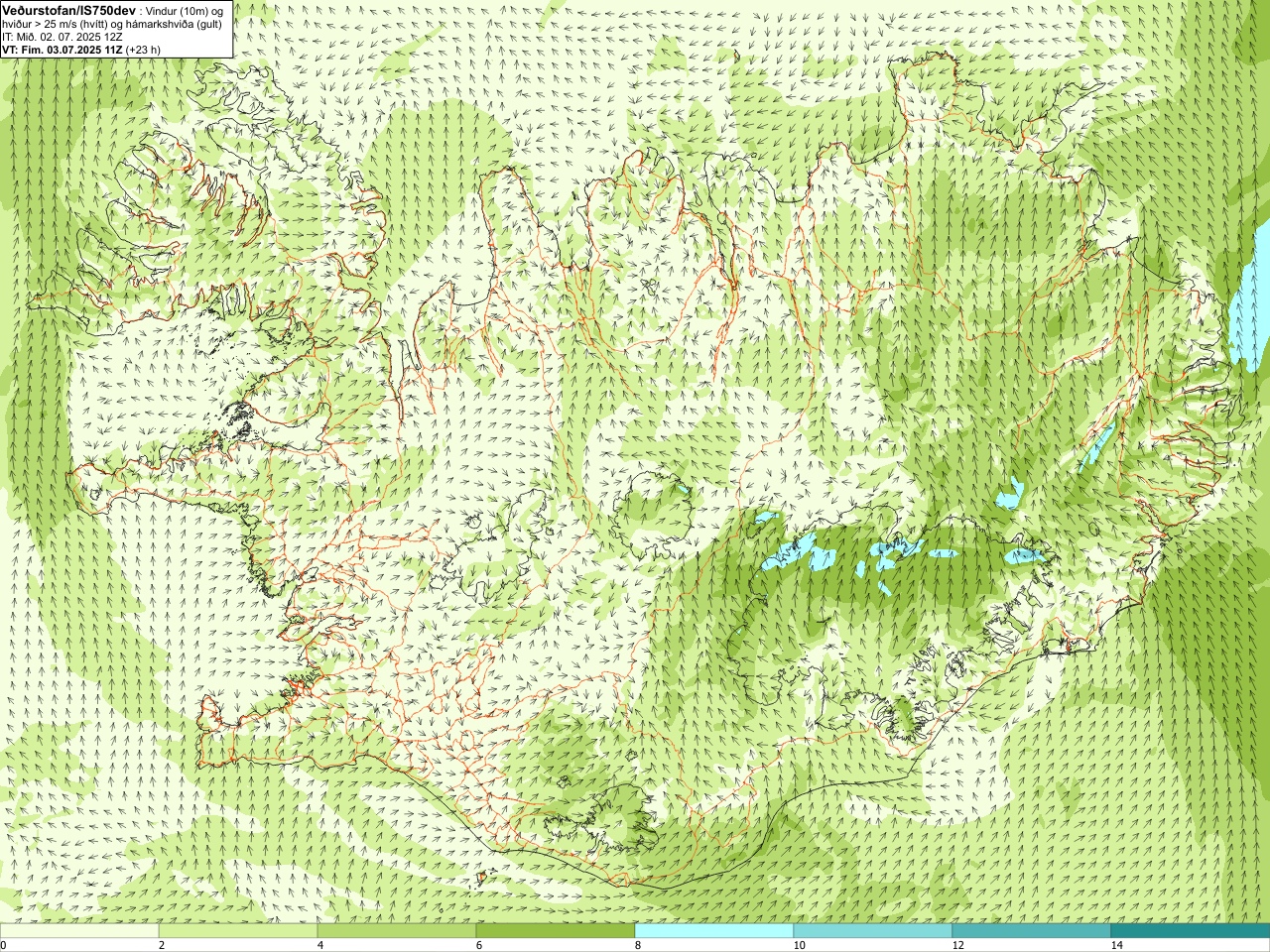Click the dark teal swatch above 14 m/s
Viewport: 1270px width, 952px height.
click(1191, 931)
